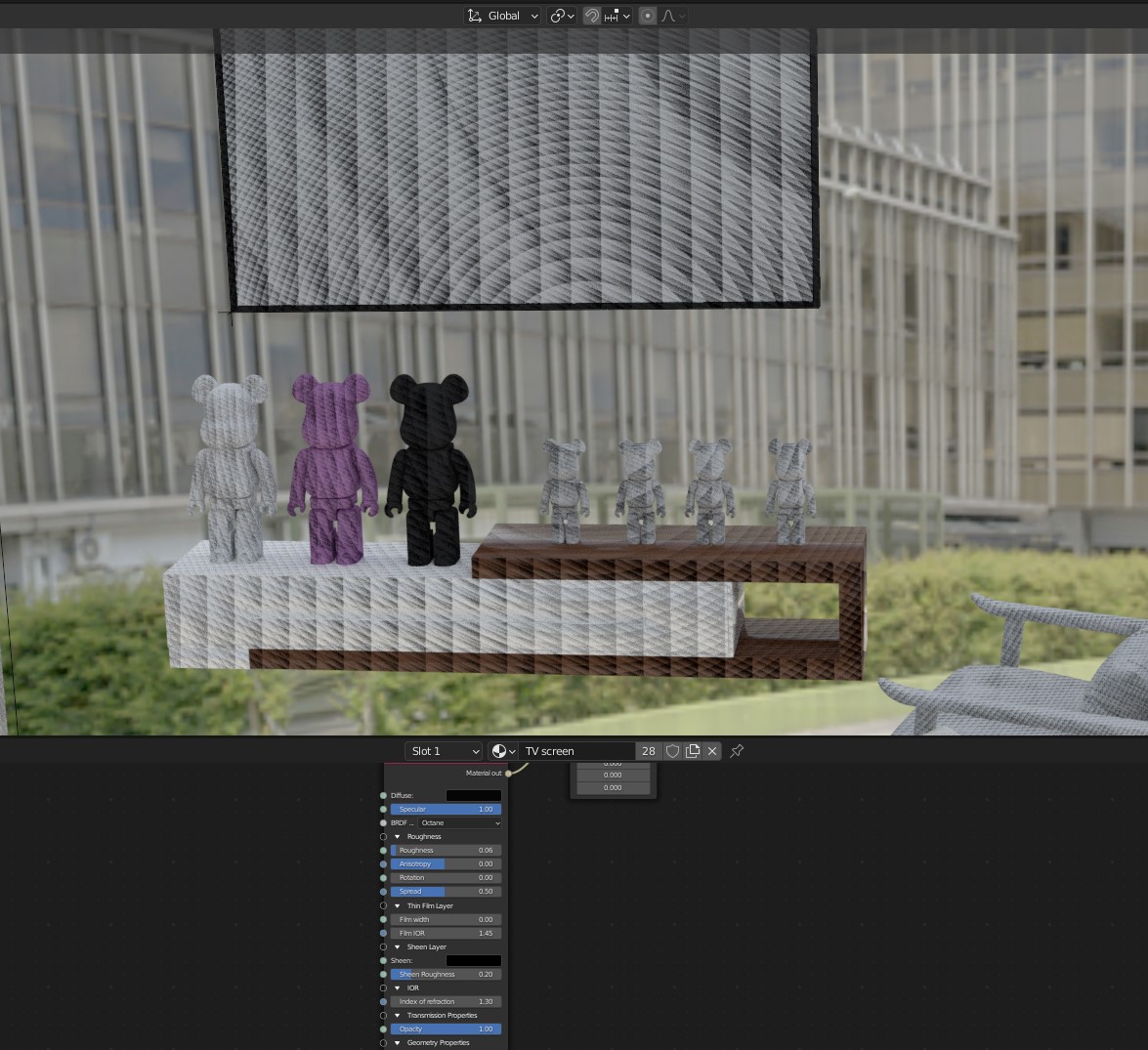Click the Sheen Roughness 0.20 field

446,975
